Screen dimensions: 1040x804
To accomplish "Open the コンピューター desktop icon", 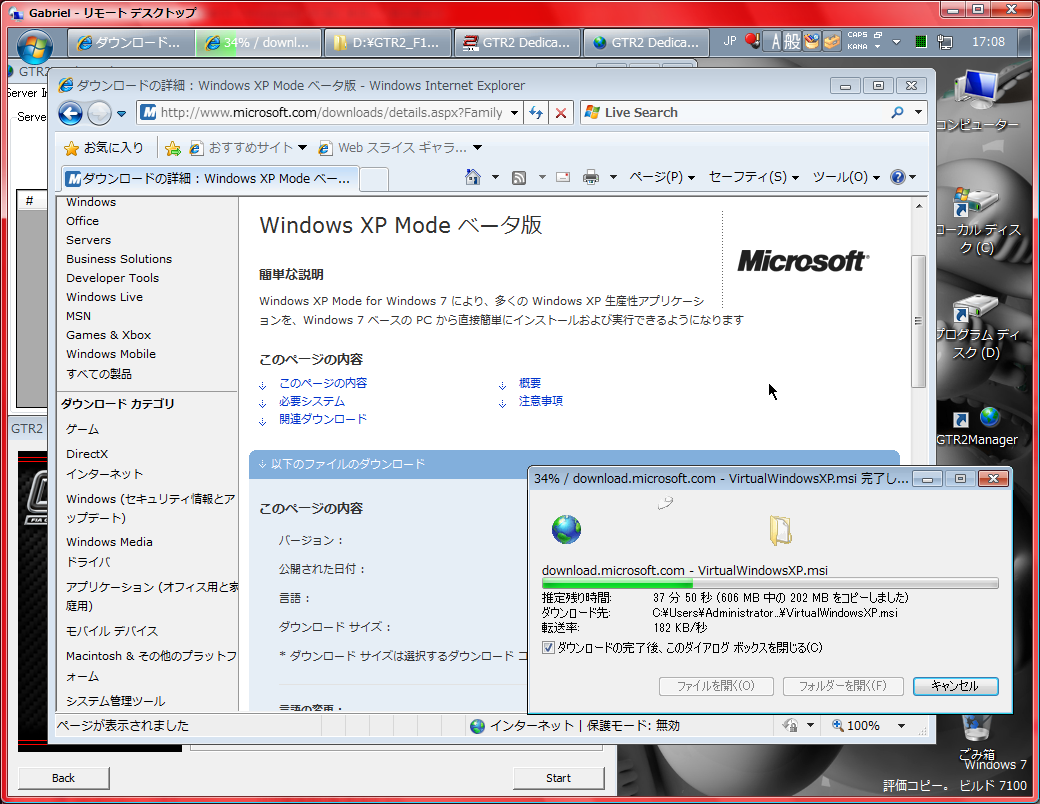I will click(977, 100).
